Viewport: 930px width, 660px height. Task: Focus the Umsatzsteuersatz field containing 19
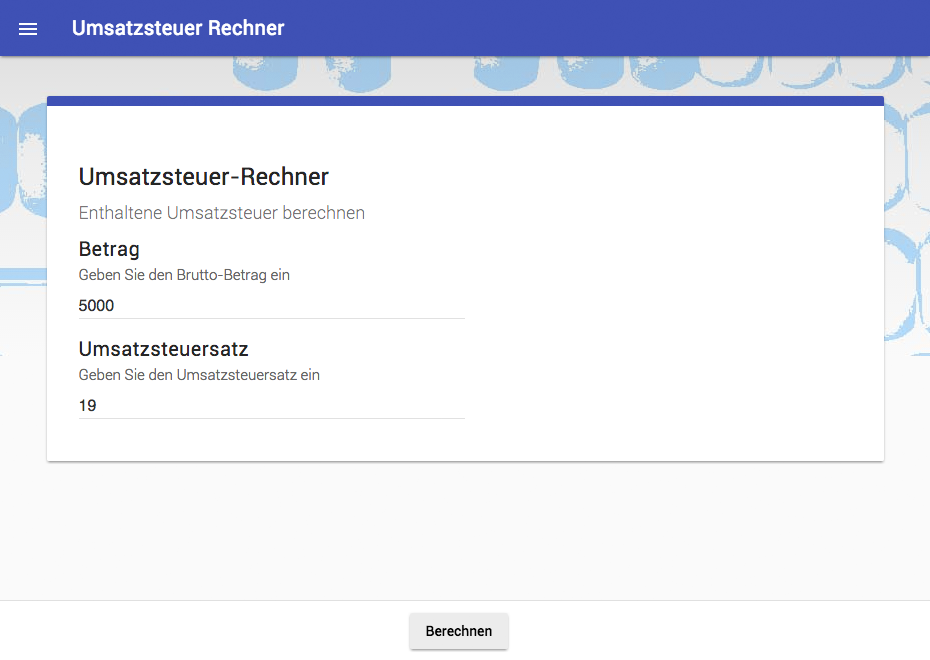[272, 406]
